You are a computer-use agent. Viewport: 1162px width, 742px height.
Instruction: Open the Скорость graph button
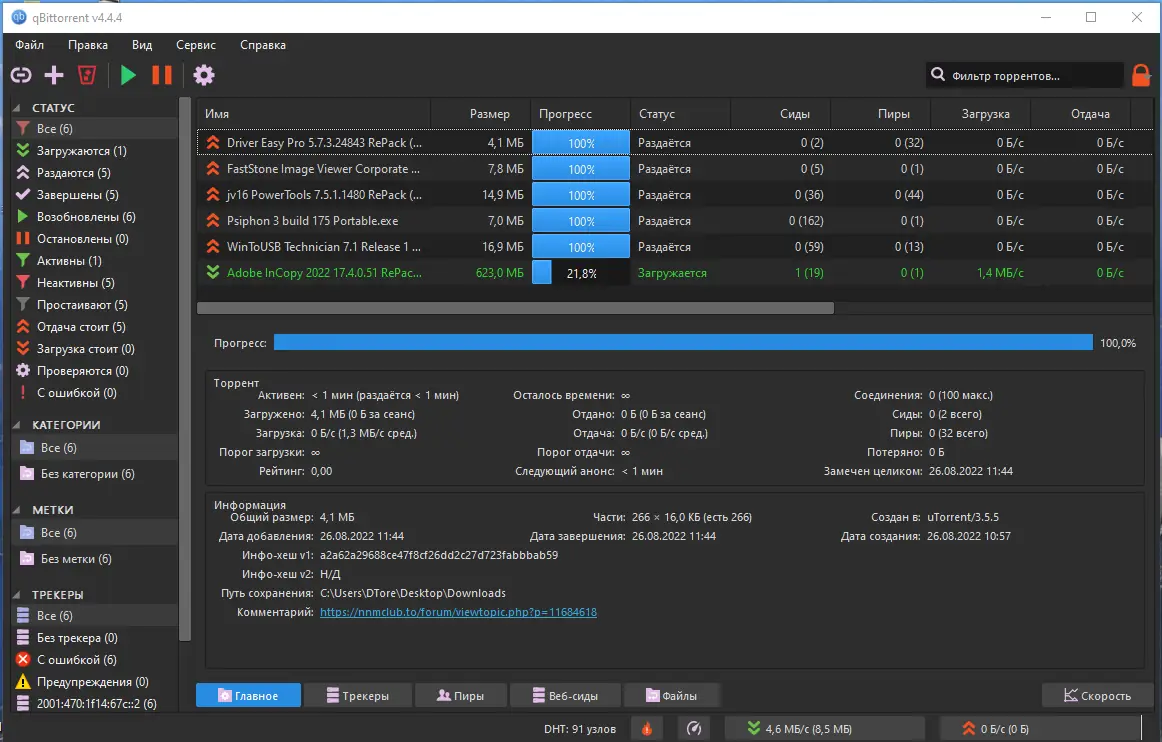[x=1098, y=695]
